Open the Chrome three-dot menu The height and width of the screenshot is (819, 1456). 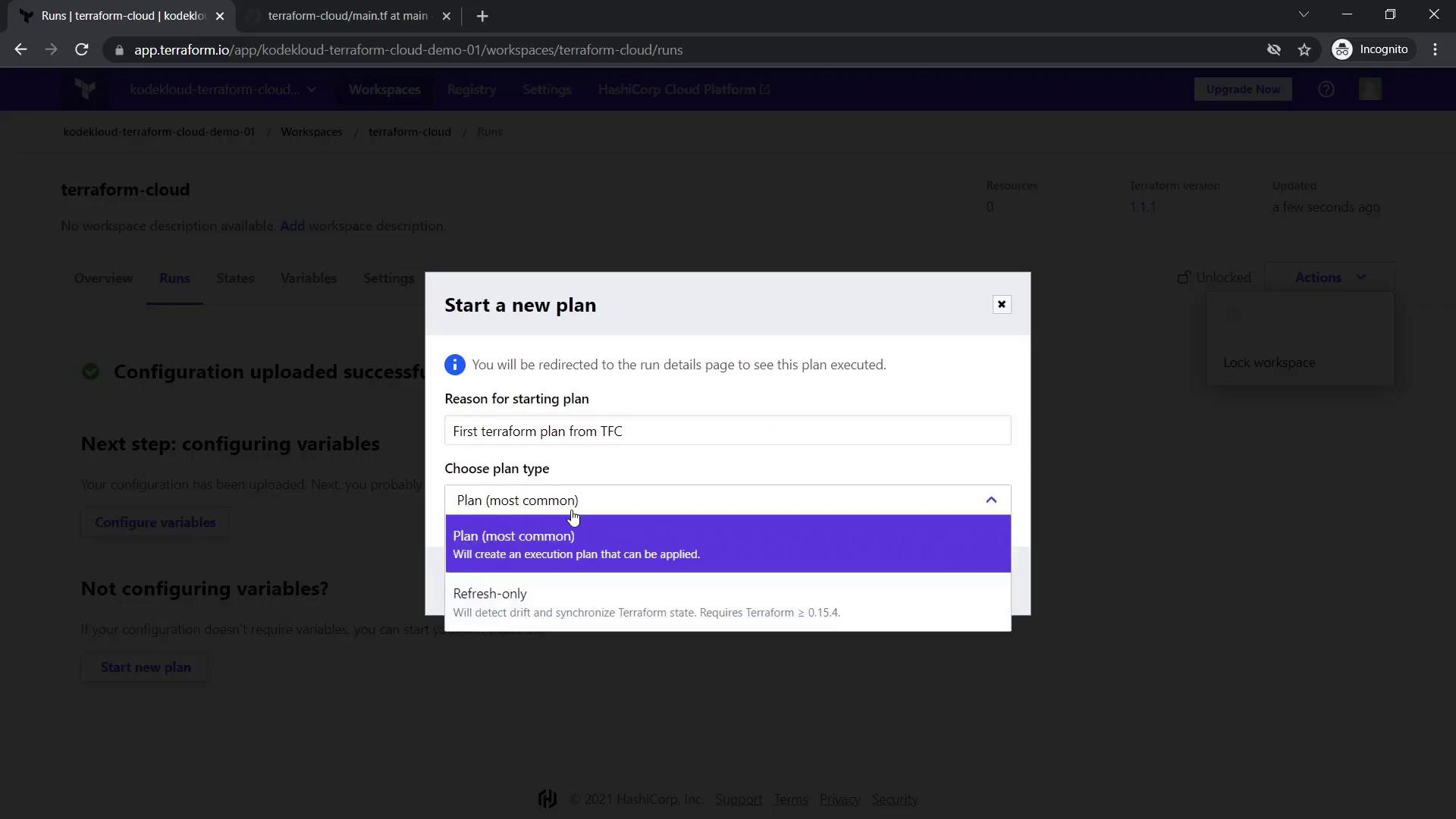[1435, 50]
